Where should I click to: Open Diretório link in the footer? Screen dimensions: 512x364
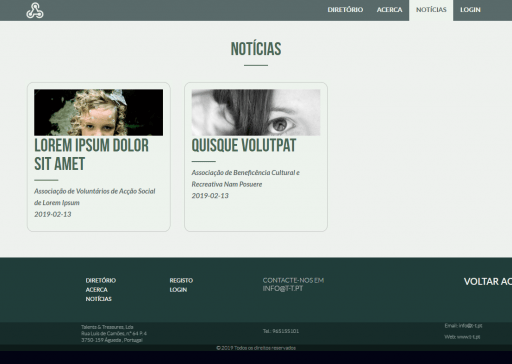point(101,280)
